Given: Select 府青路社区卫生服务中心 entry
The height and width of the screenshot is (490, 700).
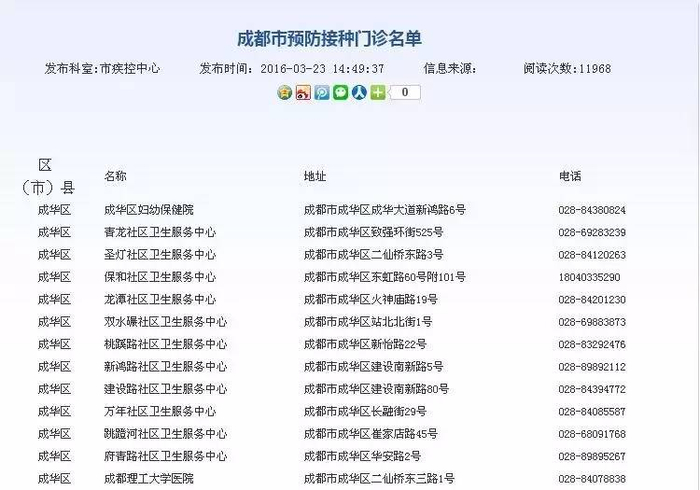Looking at the screenshot, I should point(166,456).
